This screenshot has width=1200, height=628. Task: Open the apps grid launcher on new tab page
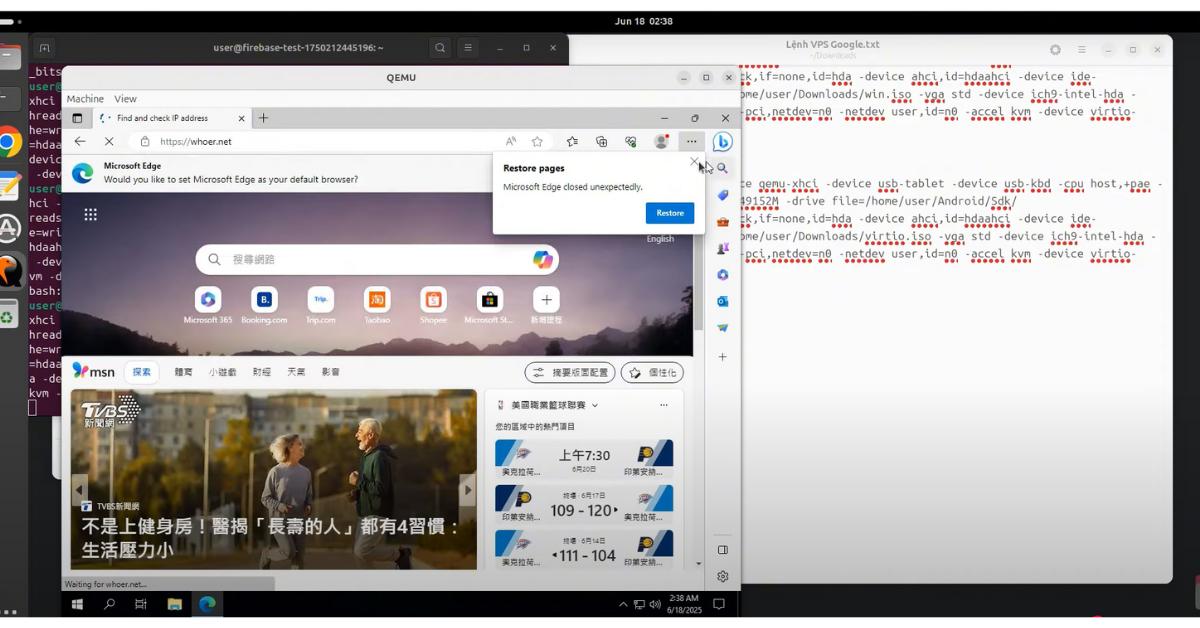click(90, 214)
